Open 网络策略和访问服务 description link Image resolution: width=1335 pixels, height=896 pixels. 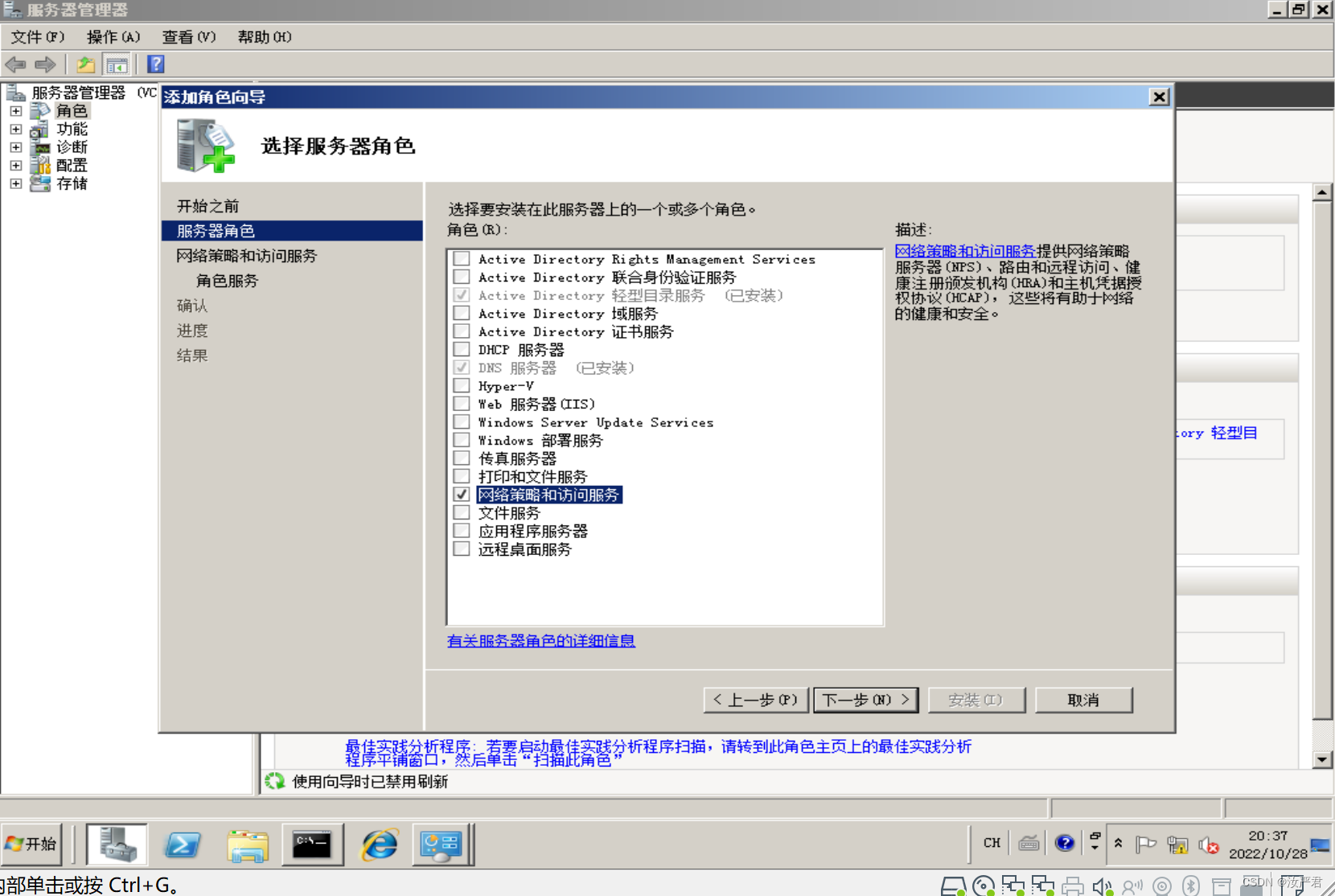(965, 251)
